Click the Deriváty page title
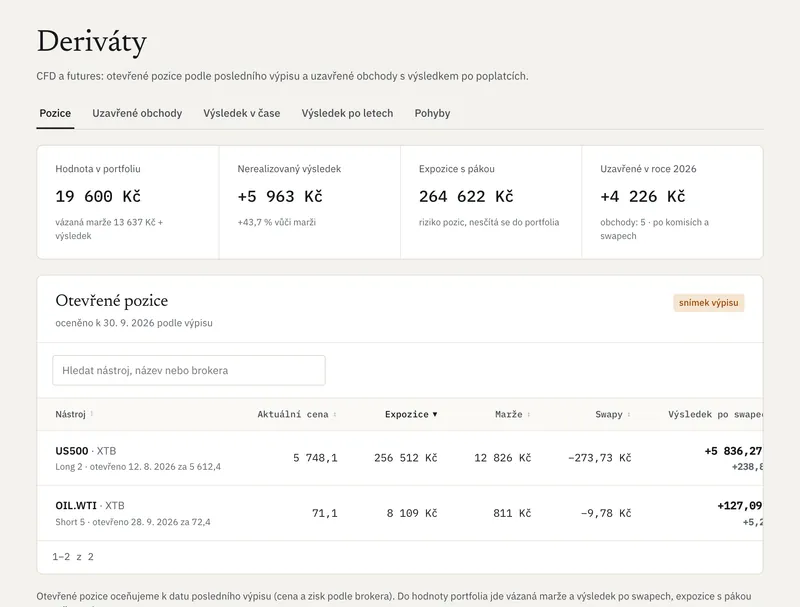The height and width of the screenshot is (607, 800). pyautogui.click(x=92, y=42)
